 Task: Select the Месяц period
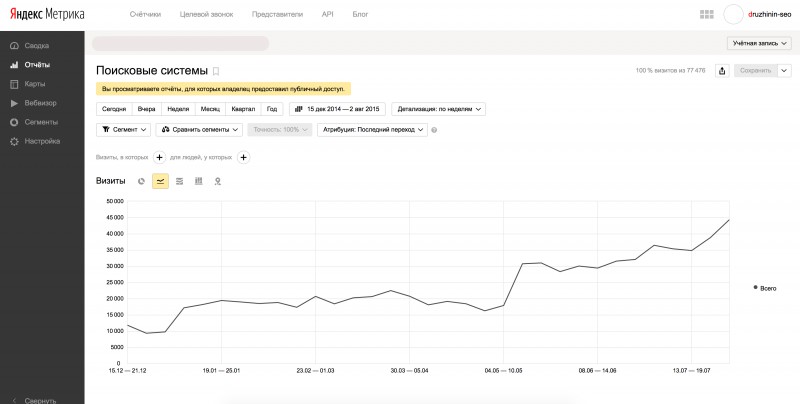[210, 109]
